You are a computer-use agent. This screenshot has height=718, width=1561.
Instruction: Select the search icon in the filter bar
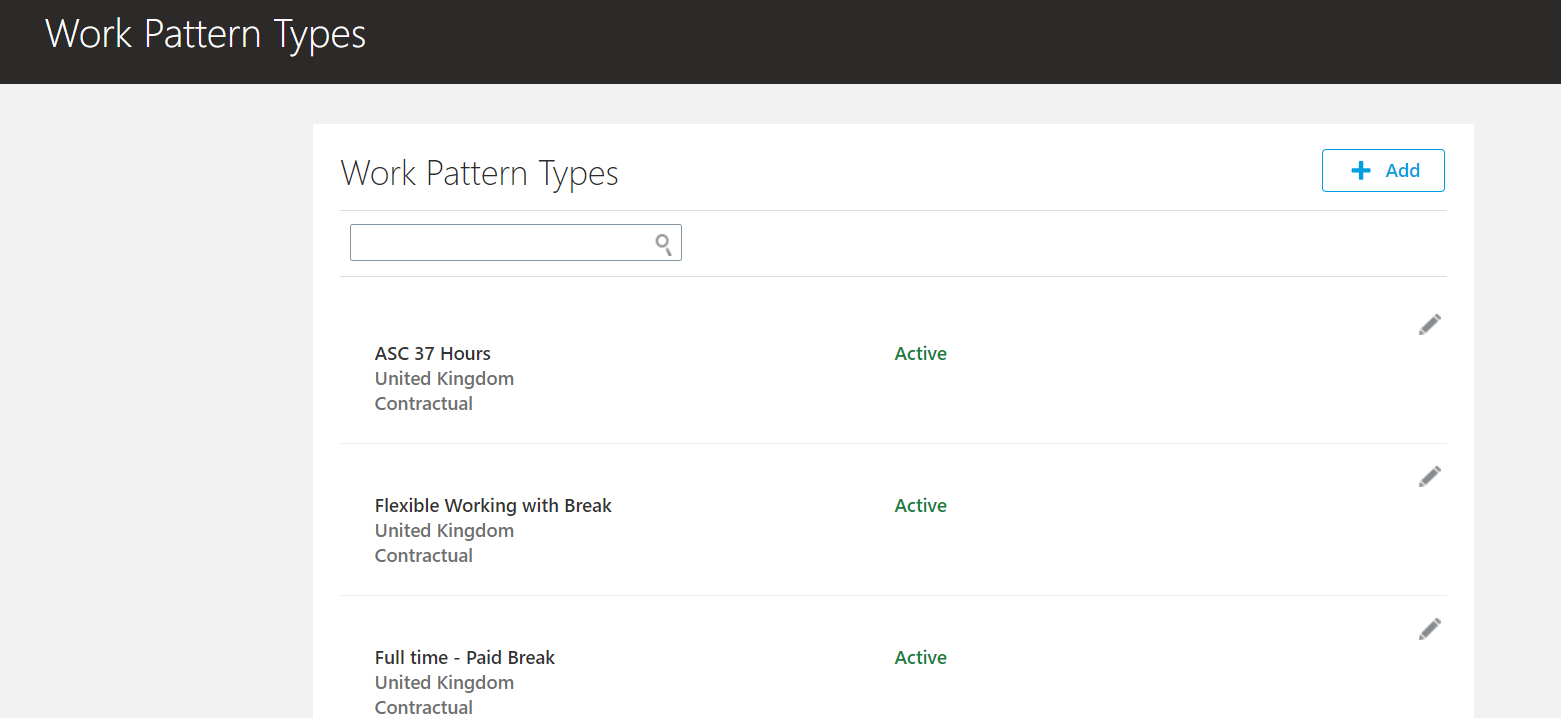tap(663, 243)
